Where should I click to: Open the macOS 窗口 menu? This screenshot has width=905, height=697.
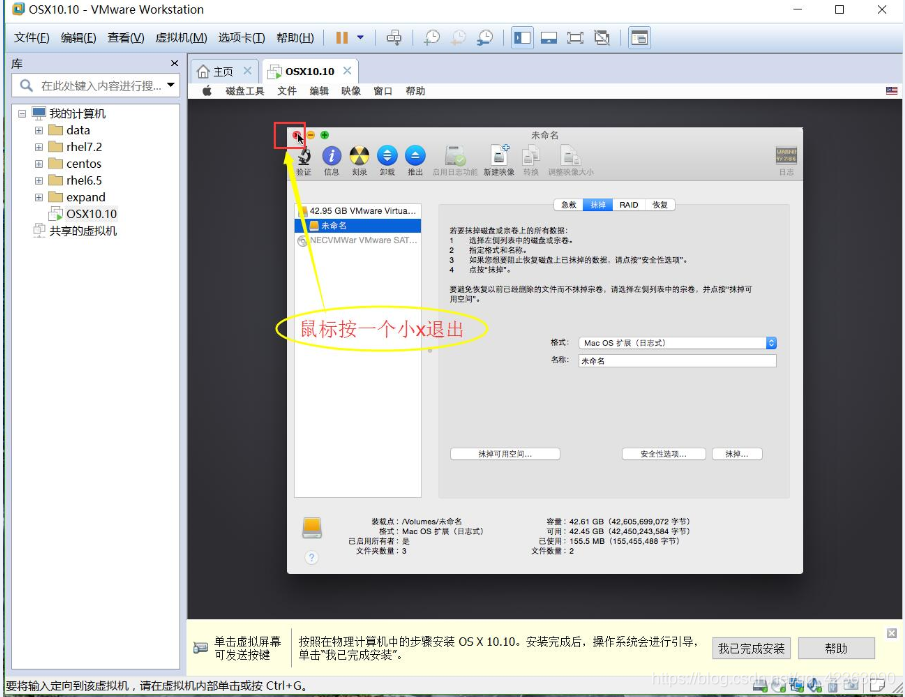(x=383, y=91)
